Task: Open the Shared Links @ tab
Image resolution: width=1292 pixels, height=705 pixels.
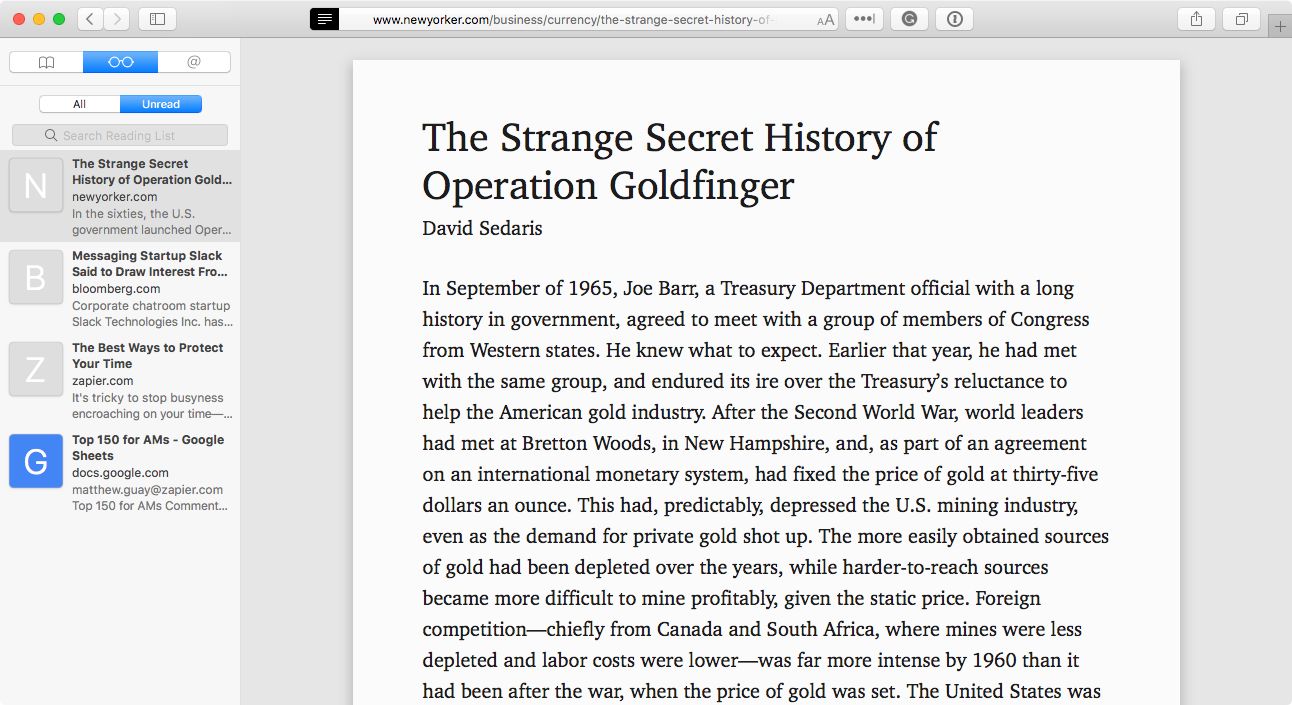Action: tap(194, 62)
